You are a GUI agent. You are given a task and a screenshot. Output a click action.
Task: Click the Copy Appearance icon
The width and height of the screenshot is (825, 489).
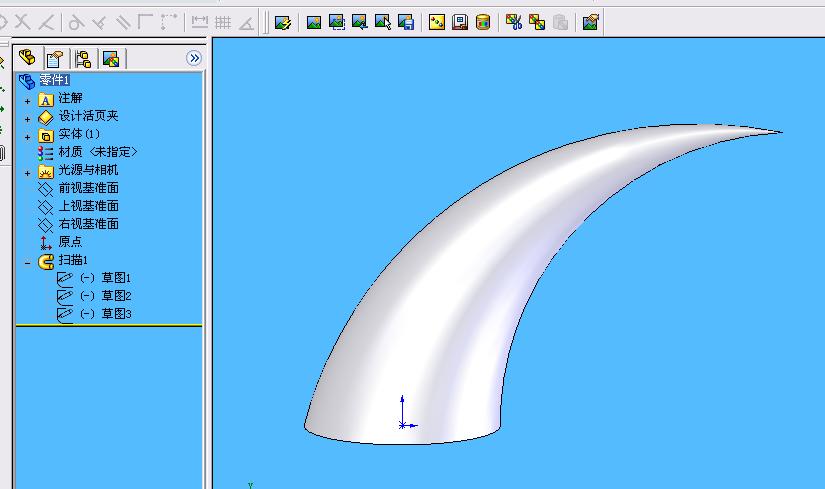[x=537, y=22]
